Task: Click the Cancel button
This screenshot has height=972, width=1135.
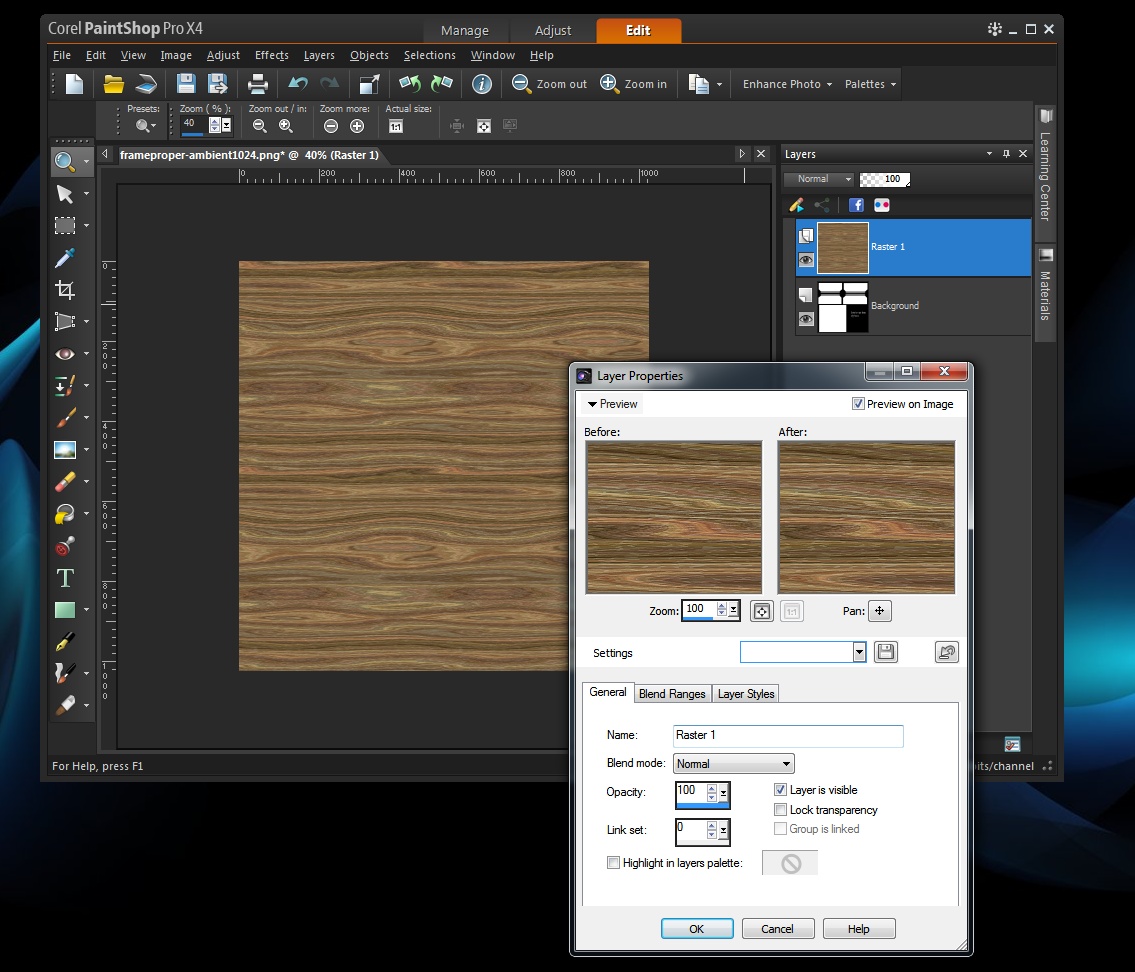Action: [777, 929]
